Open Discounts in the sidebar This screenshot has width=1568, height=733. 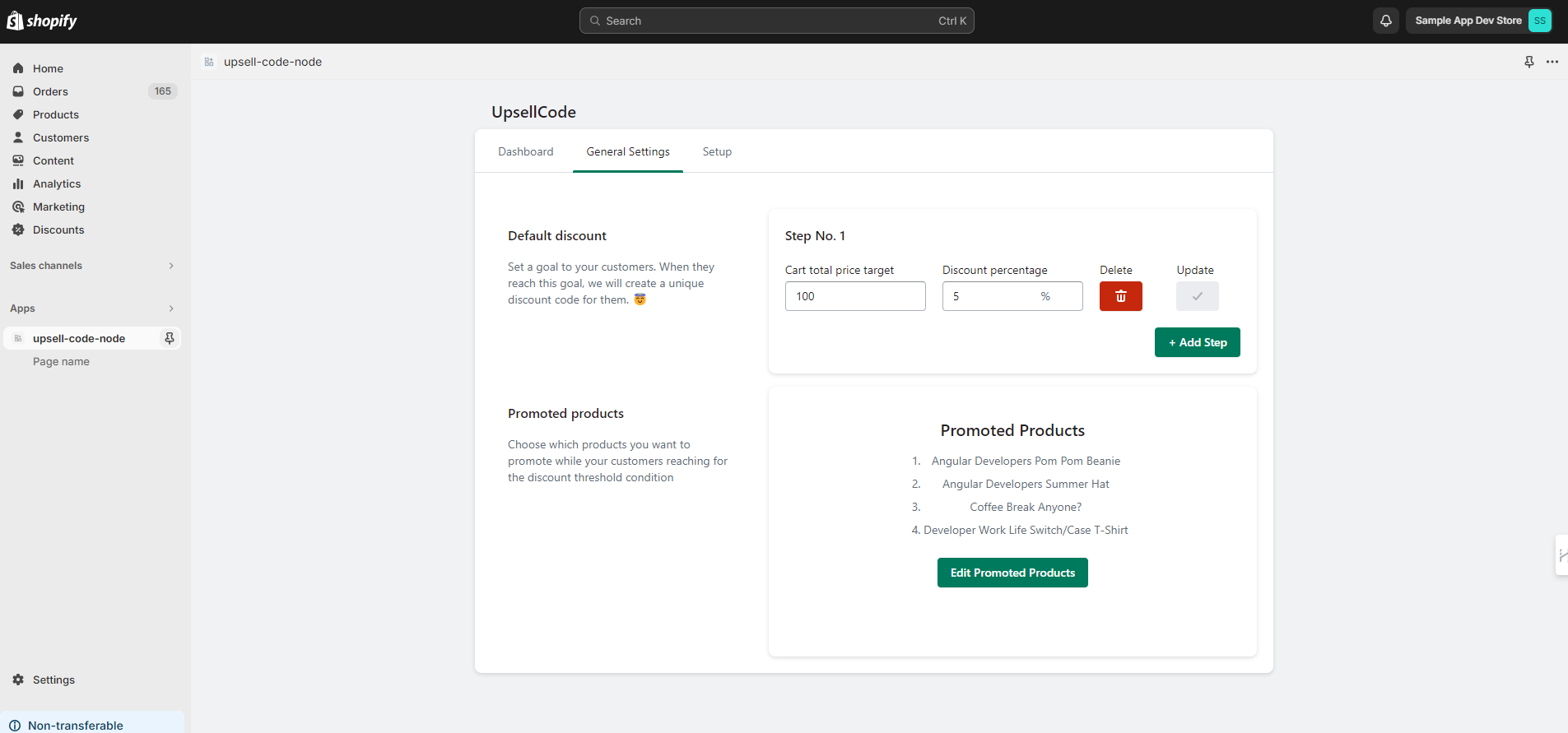click(x=58, y=230)
